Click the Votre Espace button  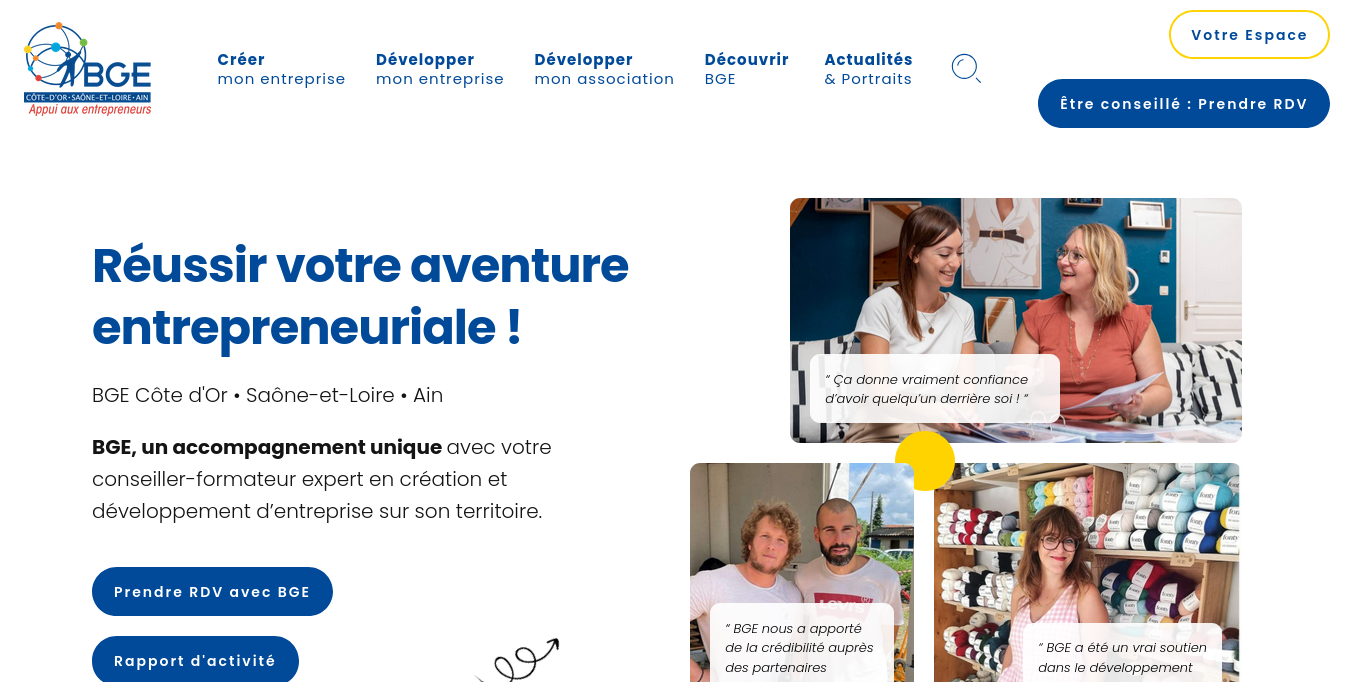point(1249,35)
